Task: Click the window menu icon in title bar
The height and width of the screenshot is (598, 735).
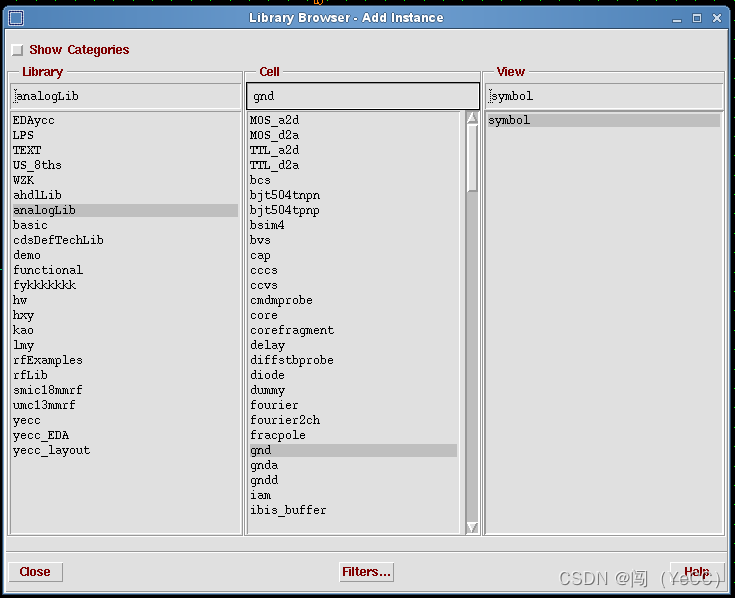Action: [16, 18]
